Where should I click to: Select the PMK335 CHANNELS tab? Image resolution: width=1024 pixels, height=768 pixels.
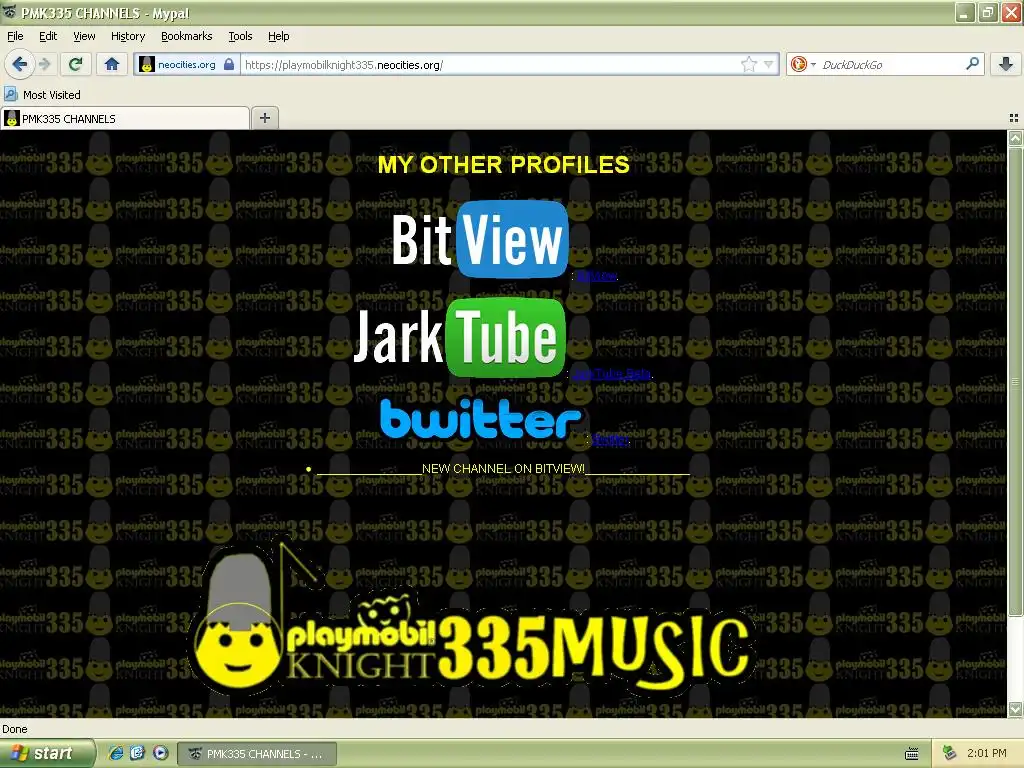pyautogui.click(x=125, y=118)
